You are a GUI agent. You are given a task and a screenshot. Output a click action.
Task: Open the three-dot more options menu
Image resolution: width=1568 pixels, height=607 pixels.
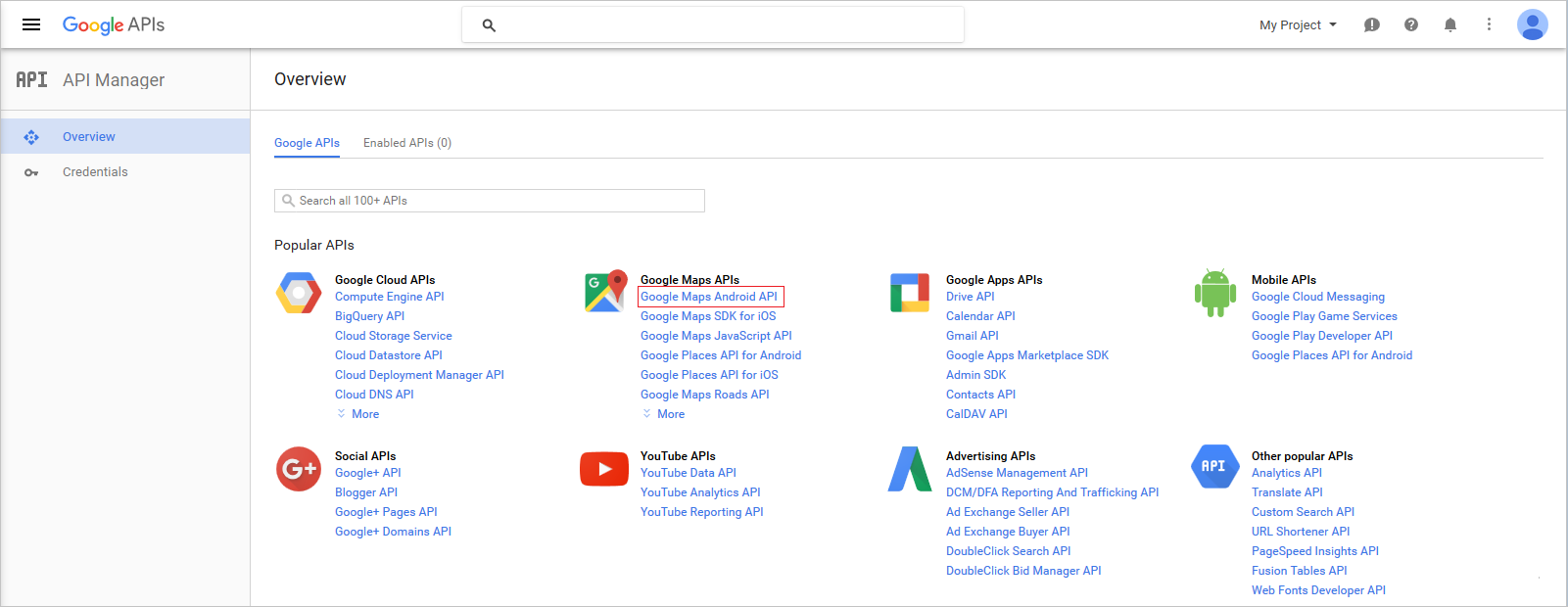click(1489, 24)
